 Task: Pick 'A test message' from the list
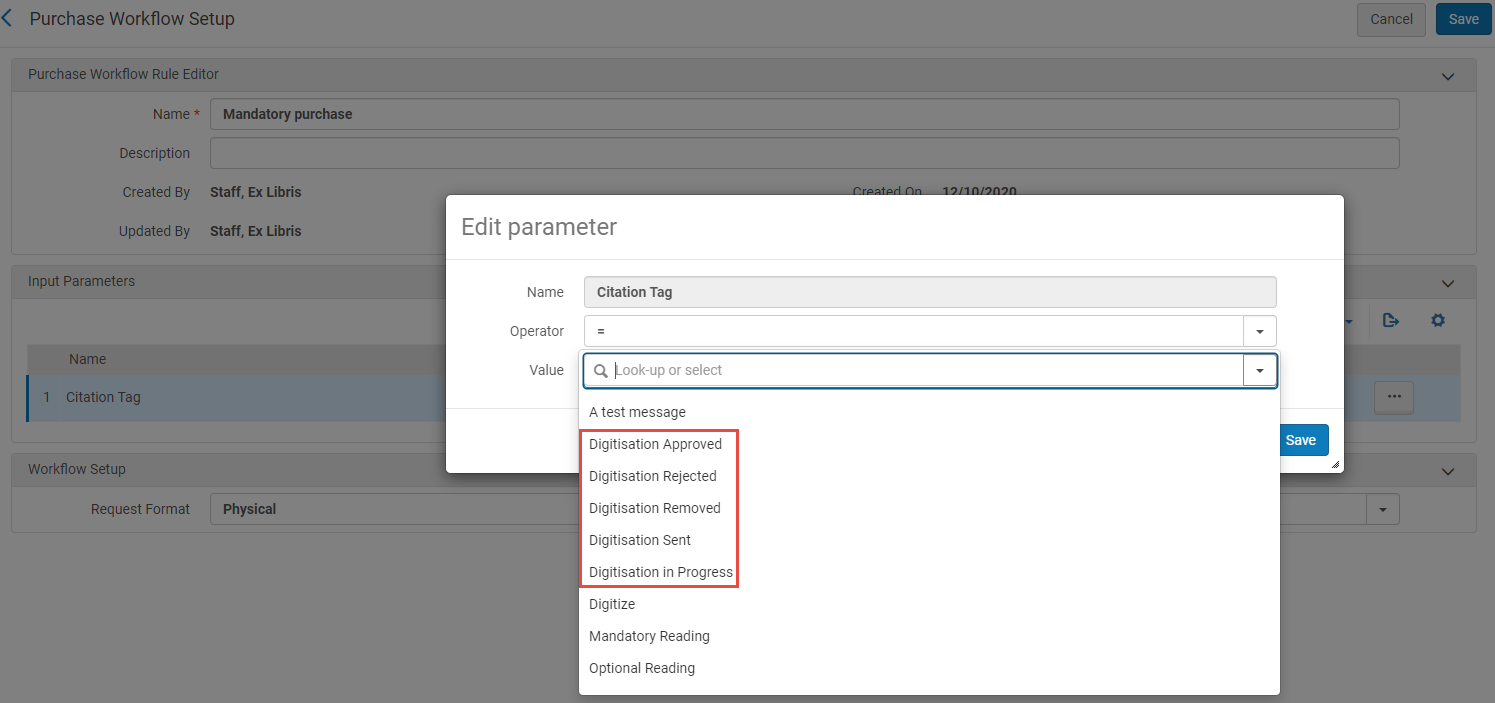point(637,412)
